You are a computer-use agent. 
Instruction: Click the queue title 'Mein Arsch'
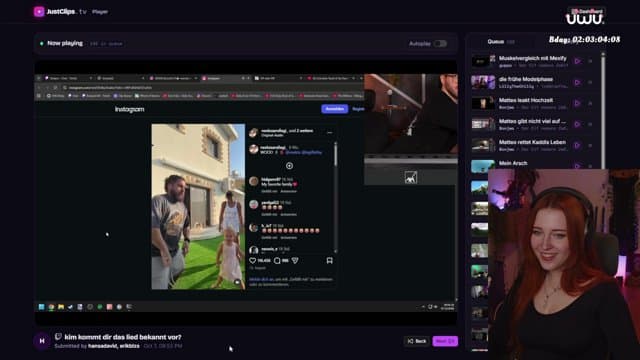coord(513,163)
